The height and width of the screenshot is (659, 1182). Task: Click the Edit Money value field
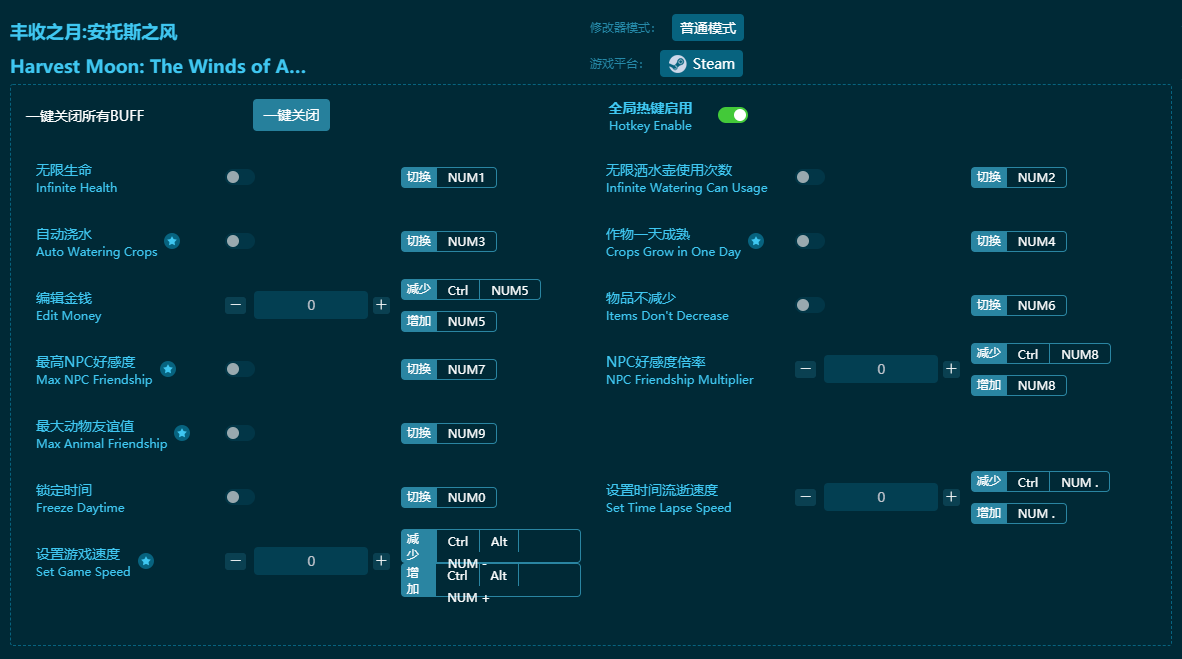(311, 305)
